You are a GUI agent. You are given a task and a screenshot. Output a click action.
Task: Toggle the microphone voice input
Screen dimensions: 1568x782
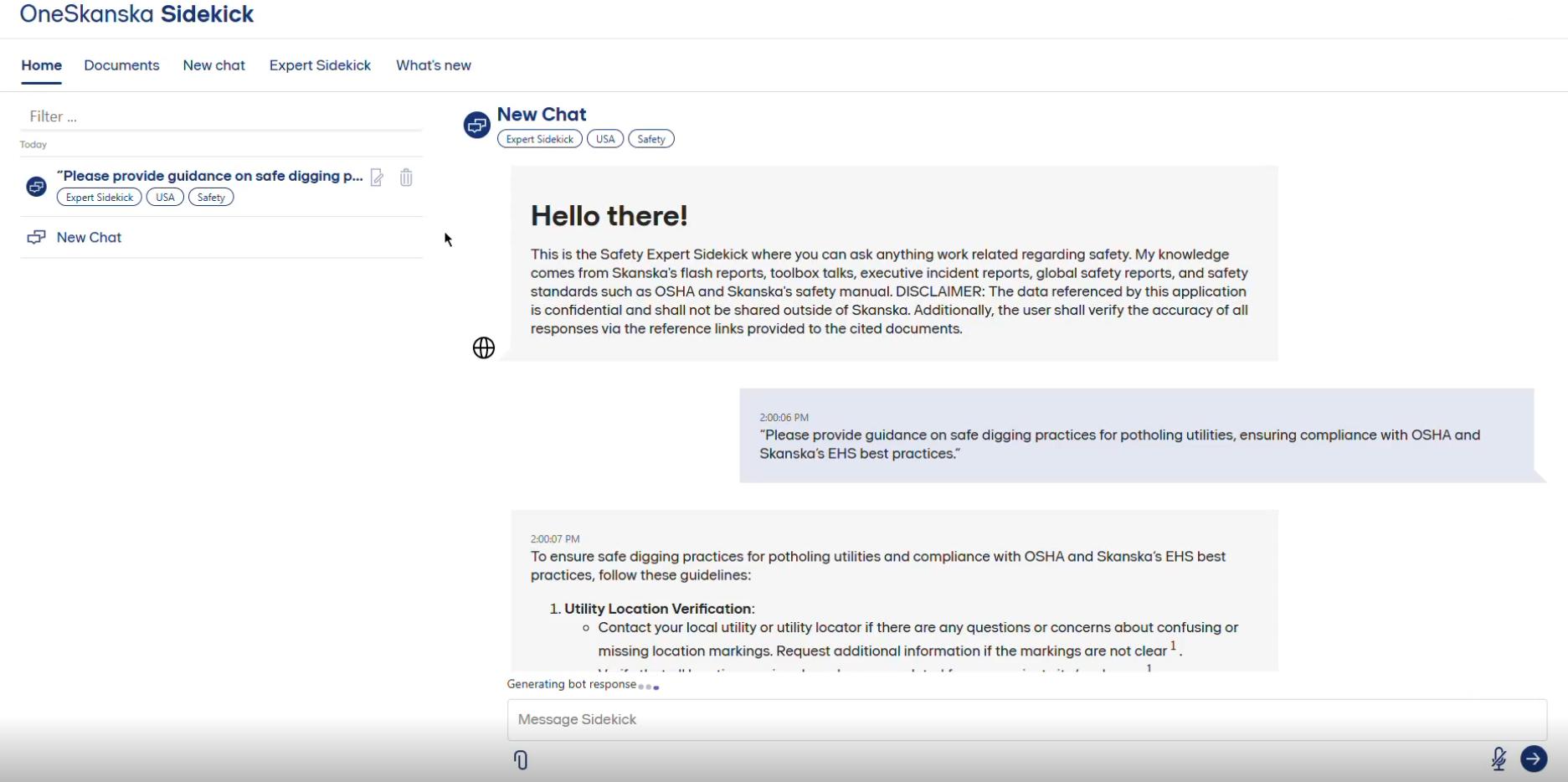[1499, 759]
